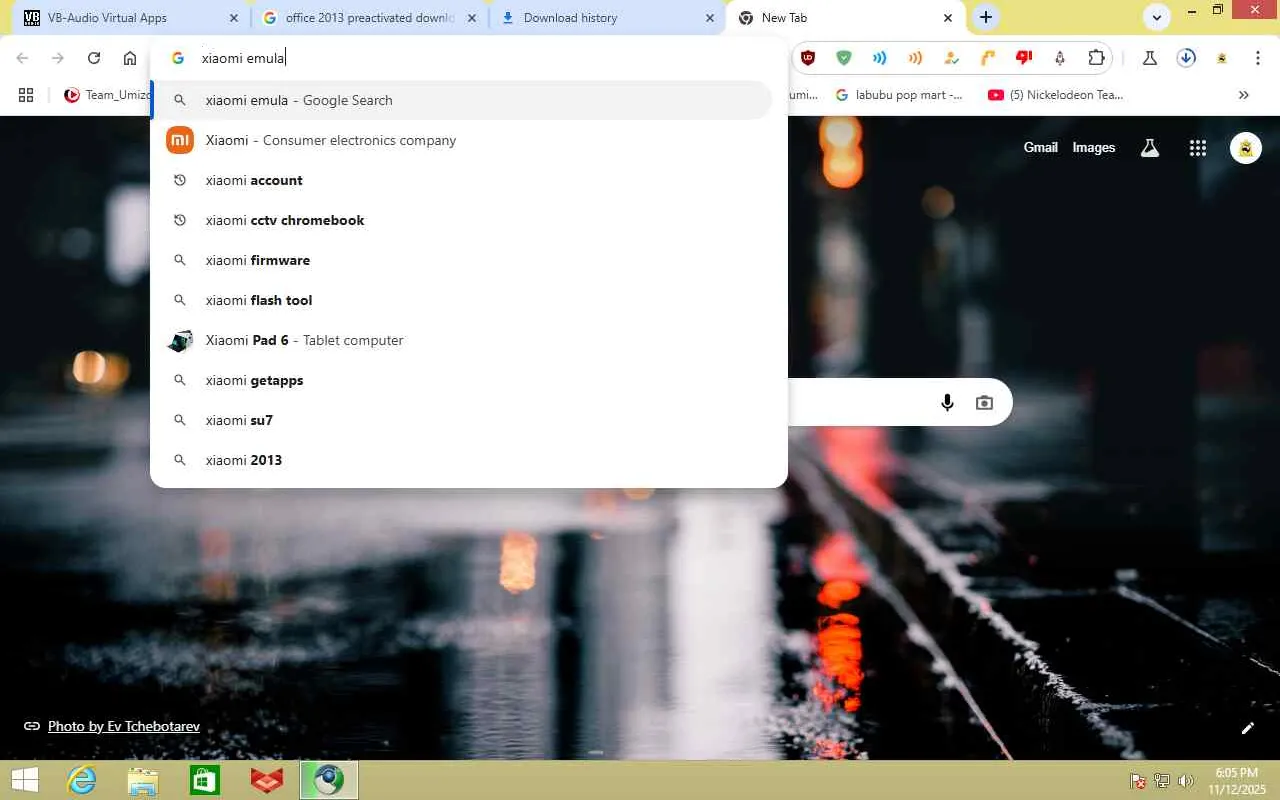The width and height of the screenshot is (1280, 800).
Task: Choose the Xiaomi Consumer electronics company suggestion
Action: tap(462, 140)
